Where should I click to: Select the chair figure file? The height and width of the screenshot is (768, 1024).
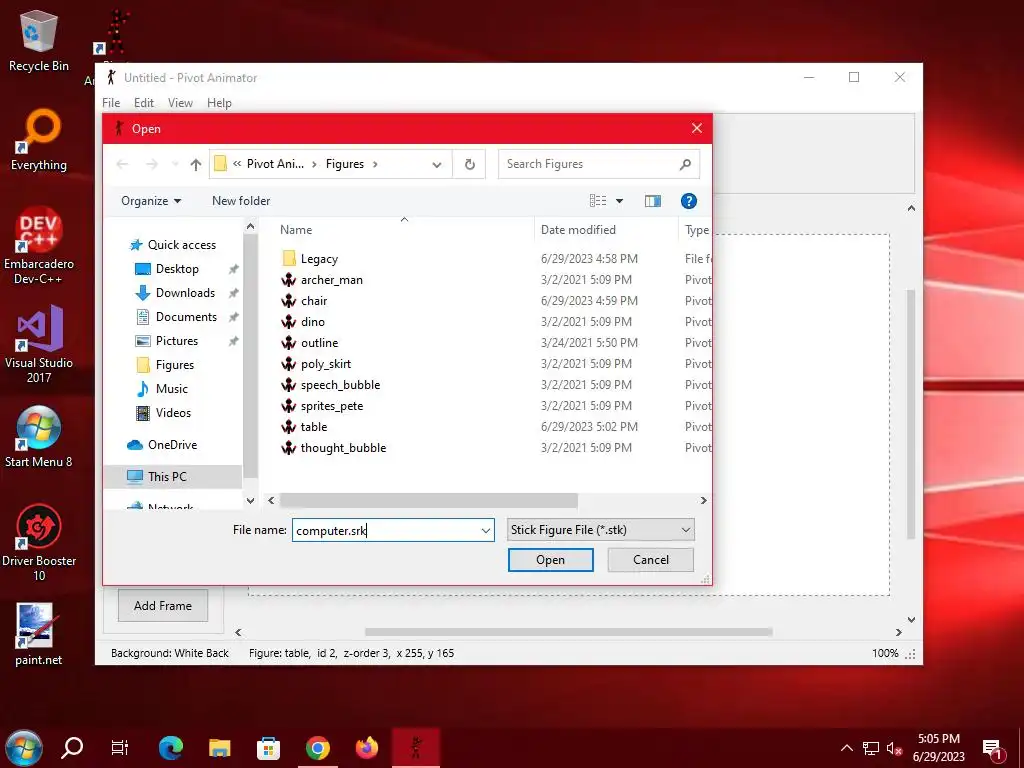coord(313,300)
